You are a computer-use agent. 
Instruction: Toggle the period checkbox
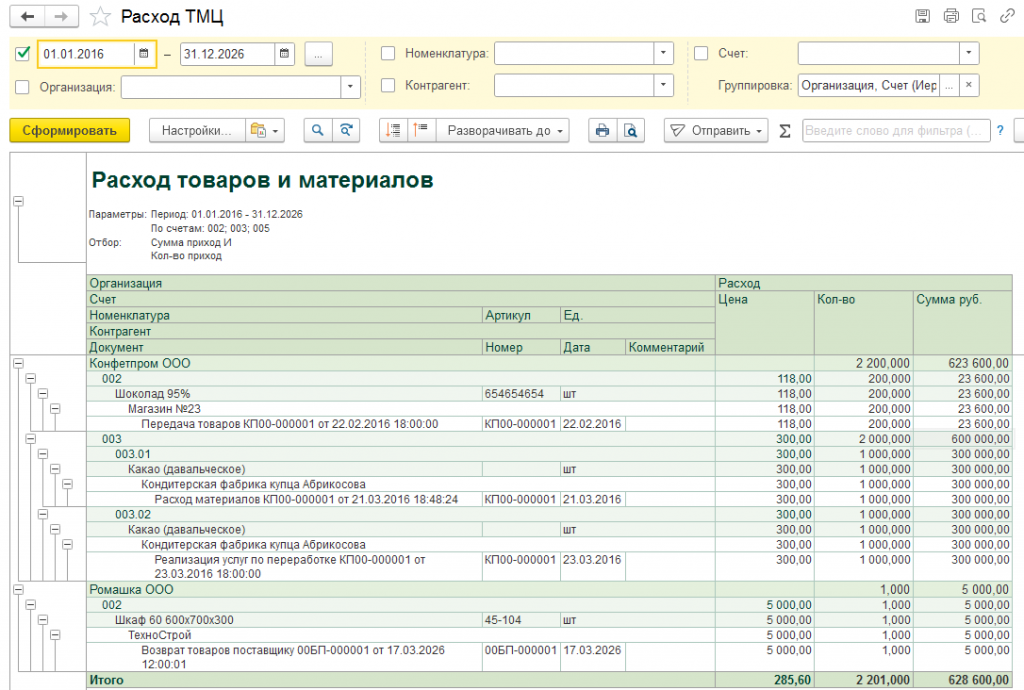pyautogui.click(x=23, y=54)
